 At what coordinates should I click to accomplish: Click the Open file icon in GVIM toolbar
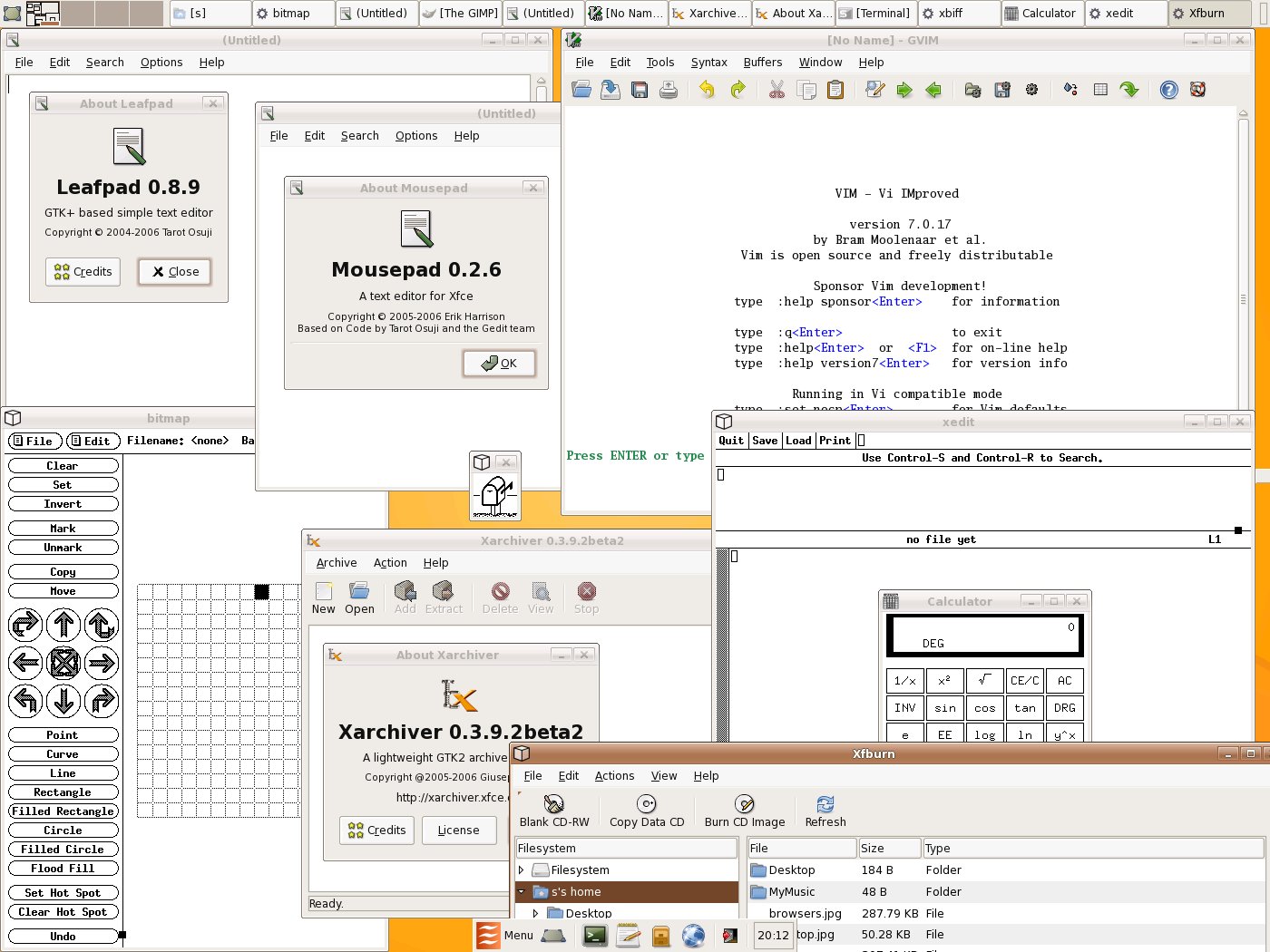581,90
